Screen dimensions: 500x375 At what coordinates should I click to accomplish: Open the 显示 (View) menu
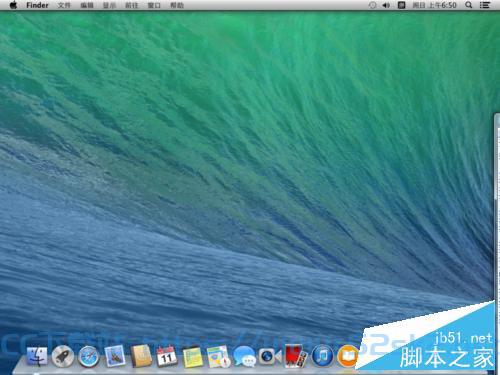pos(109,5)
